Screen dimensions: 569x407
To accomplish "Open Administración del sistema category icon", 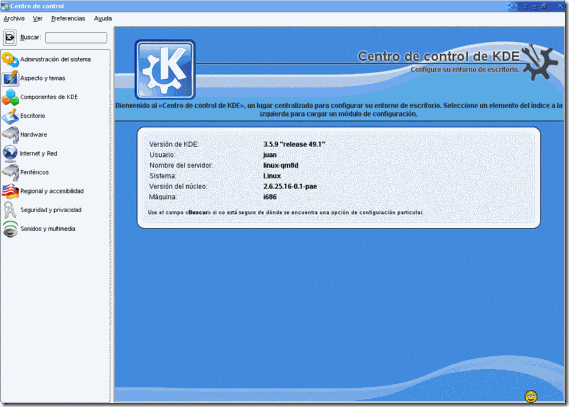I will click(10, 59).
